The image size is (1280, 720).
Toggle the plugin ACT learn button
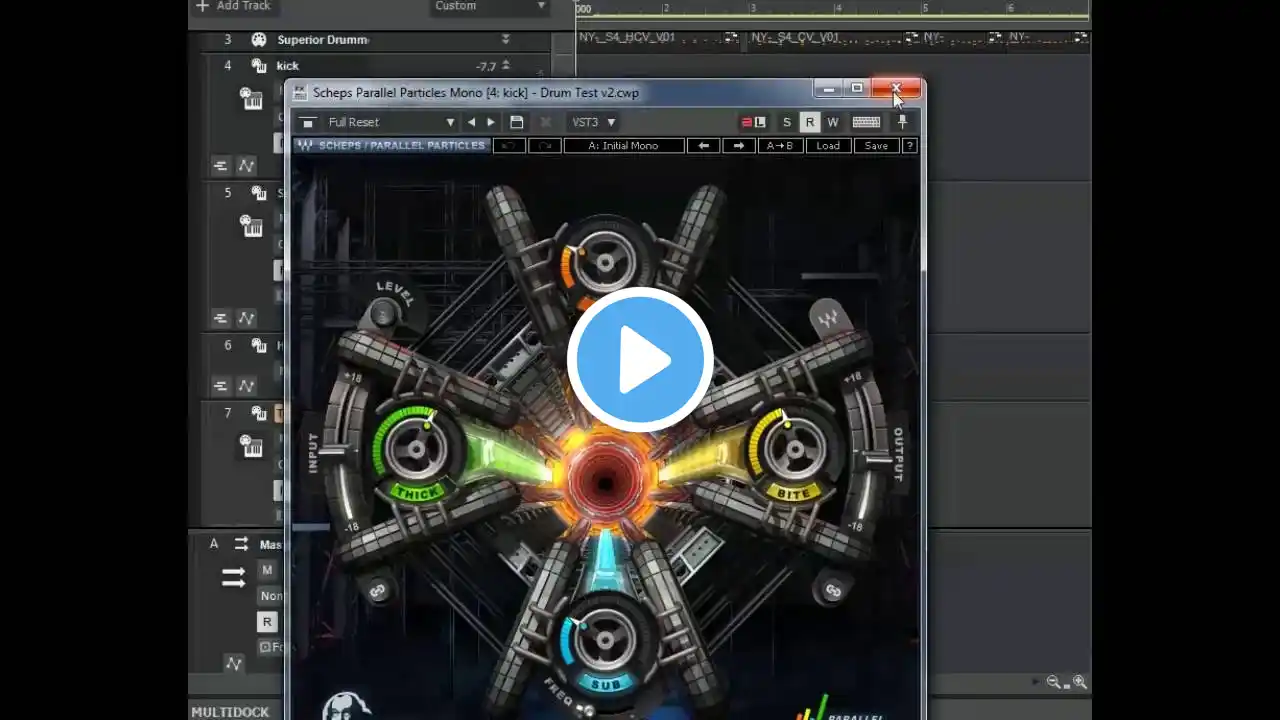click(x=753, y=122)
